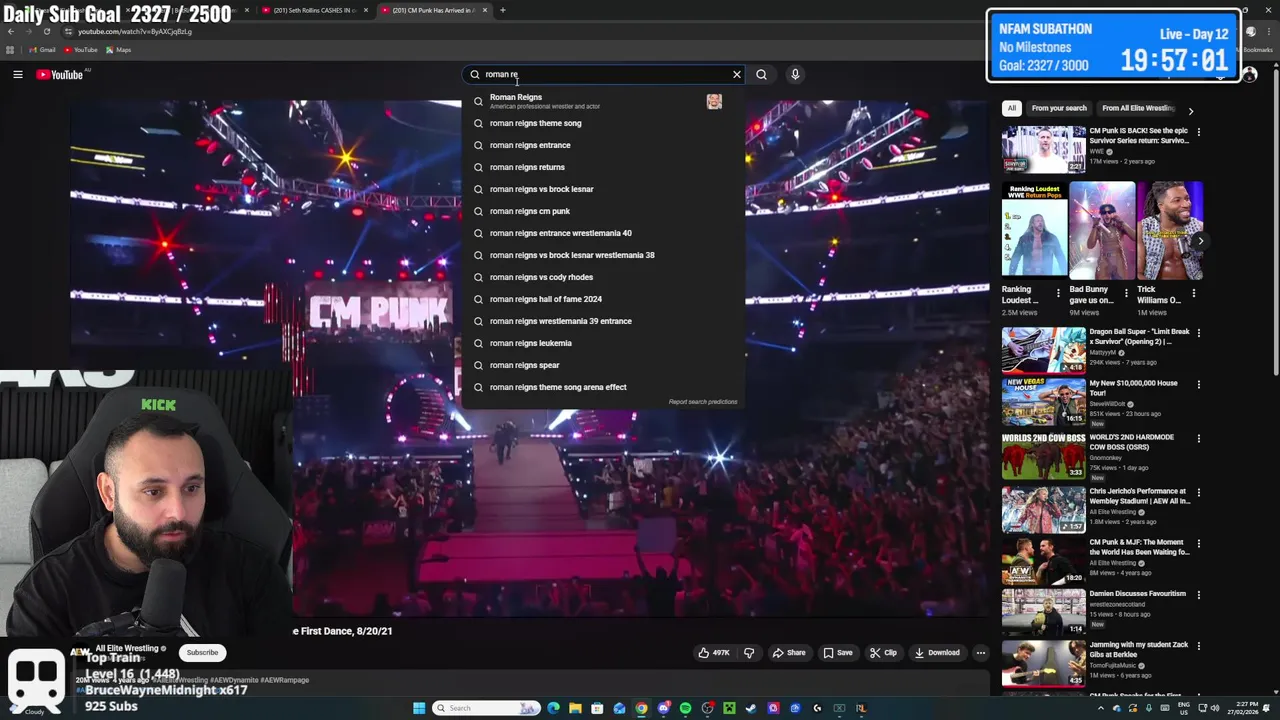The image size is (1280, 720).
Task: Like the video (497K)
Action: point(714,653)
